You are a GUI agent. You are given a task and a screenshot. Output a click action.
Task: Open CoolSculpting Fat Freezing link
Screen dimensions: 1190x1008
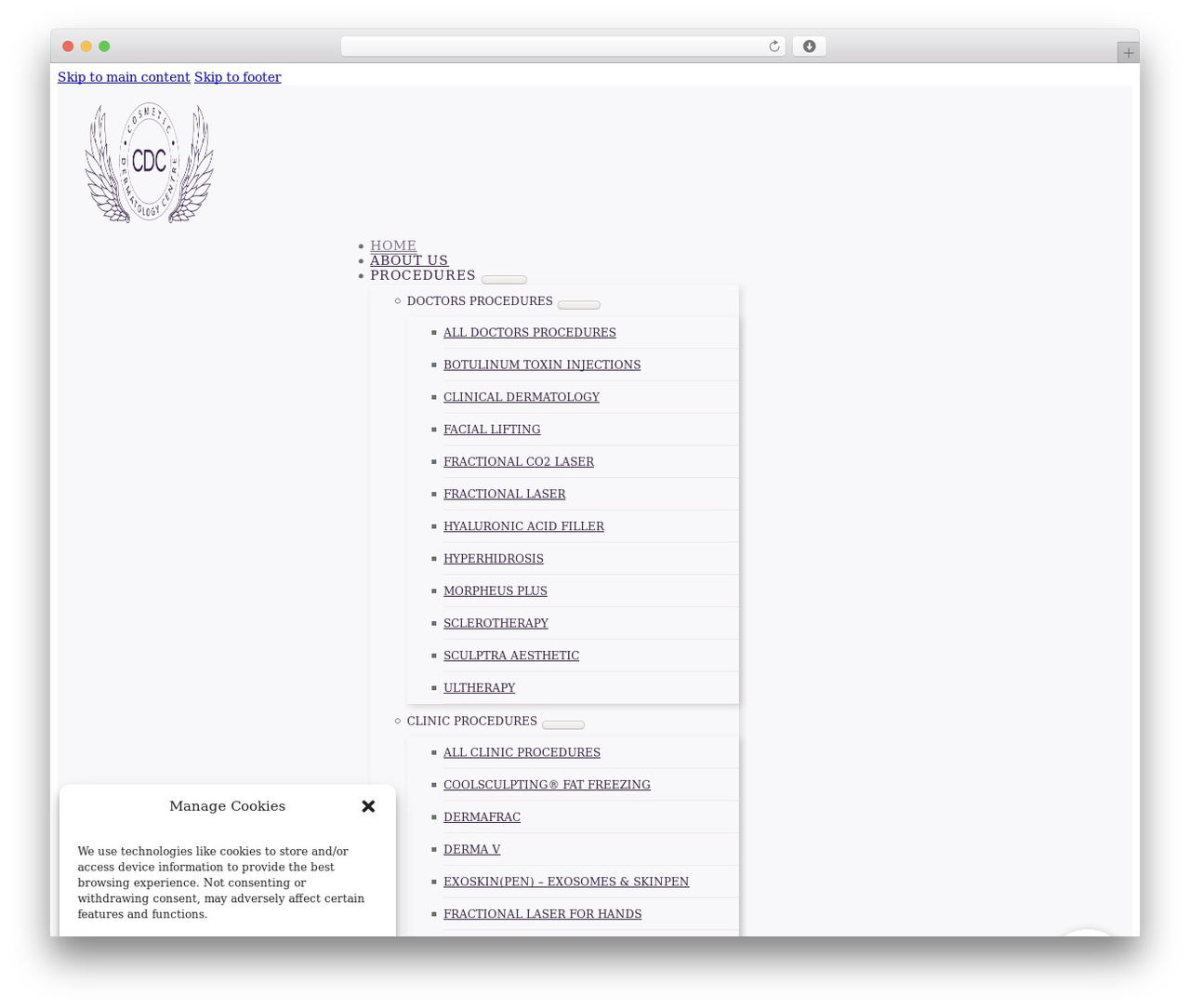(x=547, y=785)
